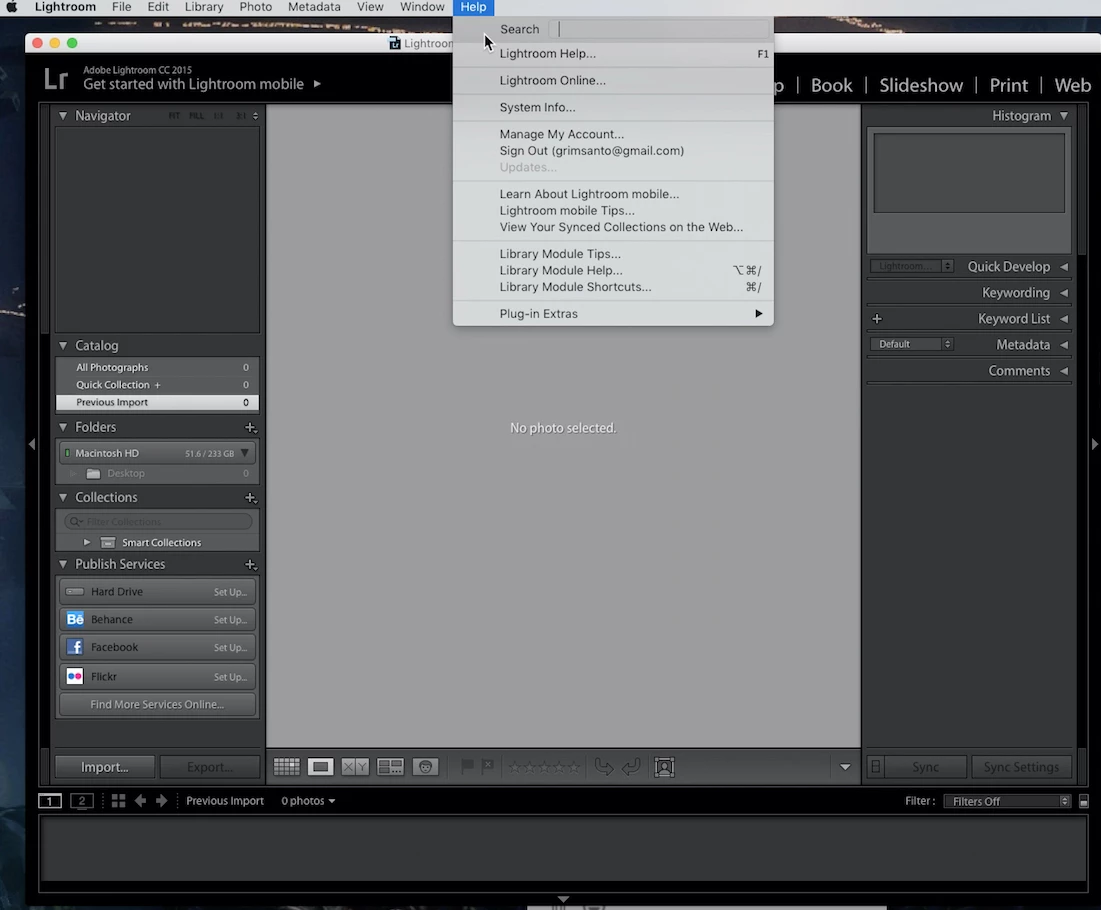
Task: Open Compare view XY icon
Action: tap(355, 767)
